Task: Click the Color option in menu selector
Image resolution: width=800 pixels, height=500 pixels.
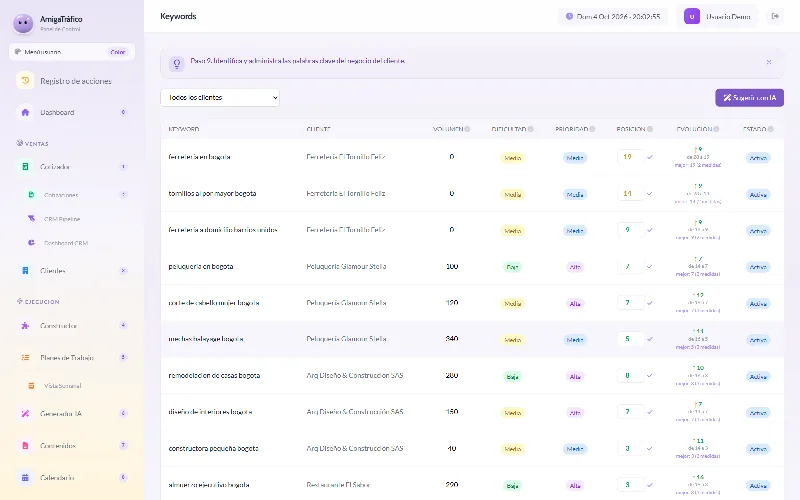Action: point(118,52)
